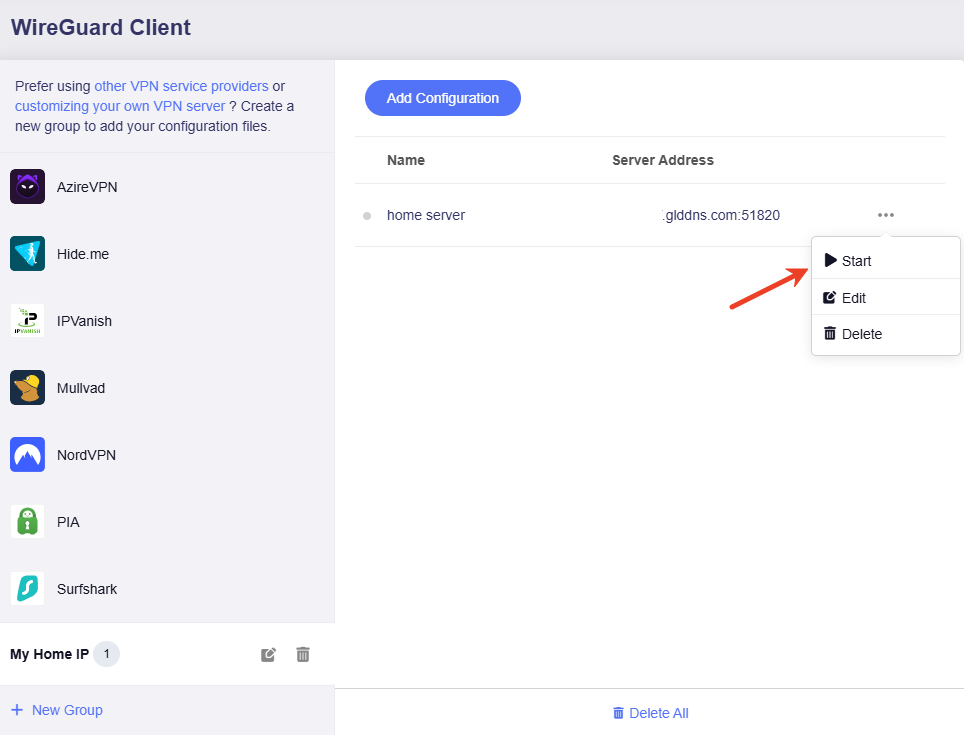
Task: Select the NordVPN provider name
Action: [x=87, y=455]
